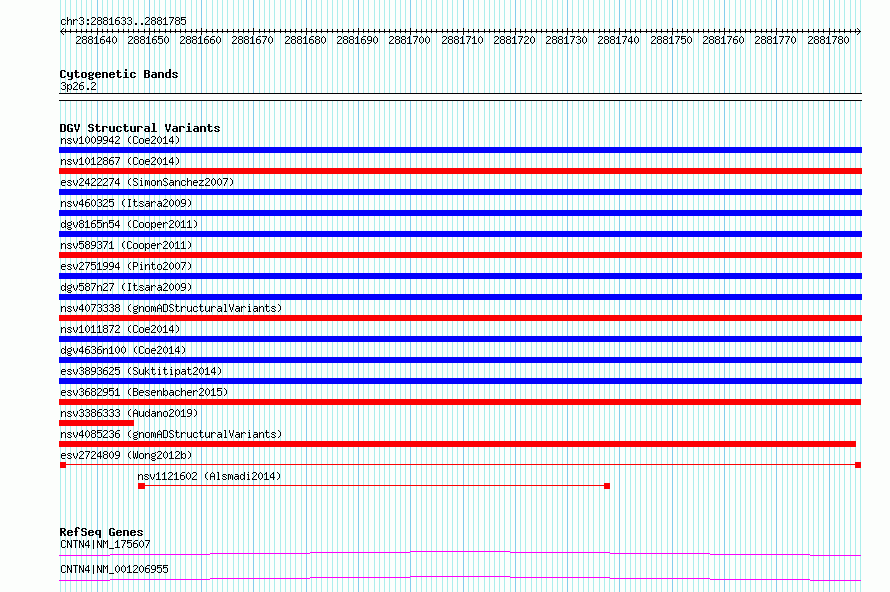
Task: Click the blue bar under esv2751994
Action: pos(460,276)
